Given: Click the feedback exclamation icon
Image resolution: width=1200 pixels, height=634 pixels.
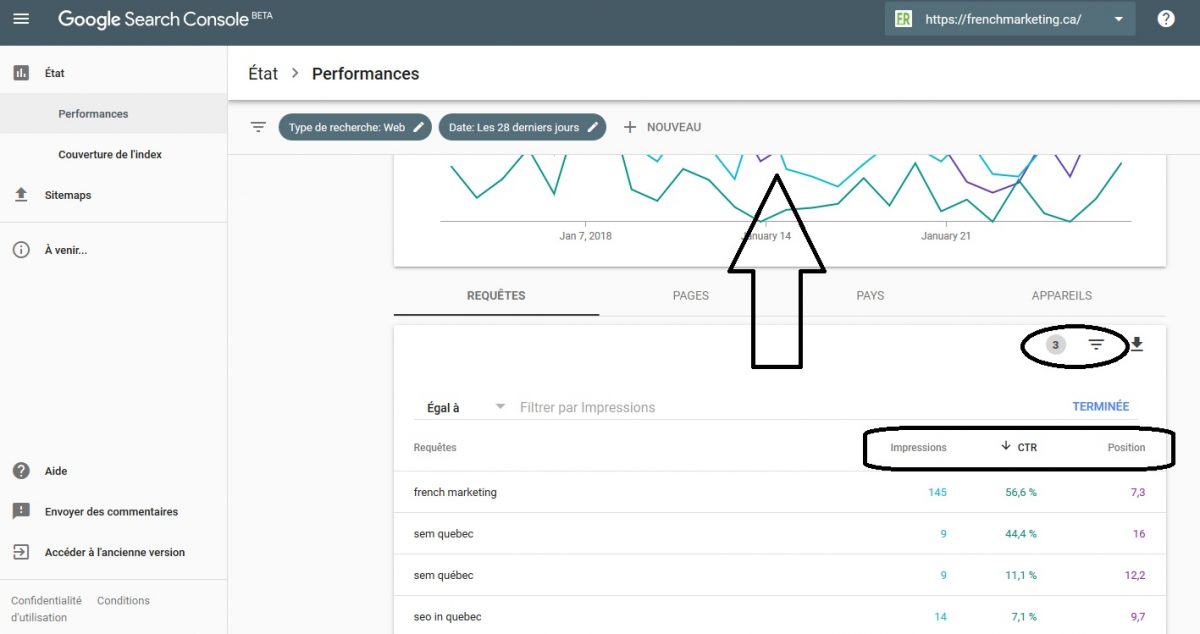Looking at the screenshot, I should pos(21,511).
